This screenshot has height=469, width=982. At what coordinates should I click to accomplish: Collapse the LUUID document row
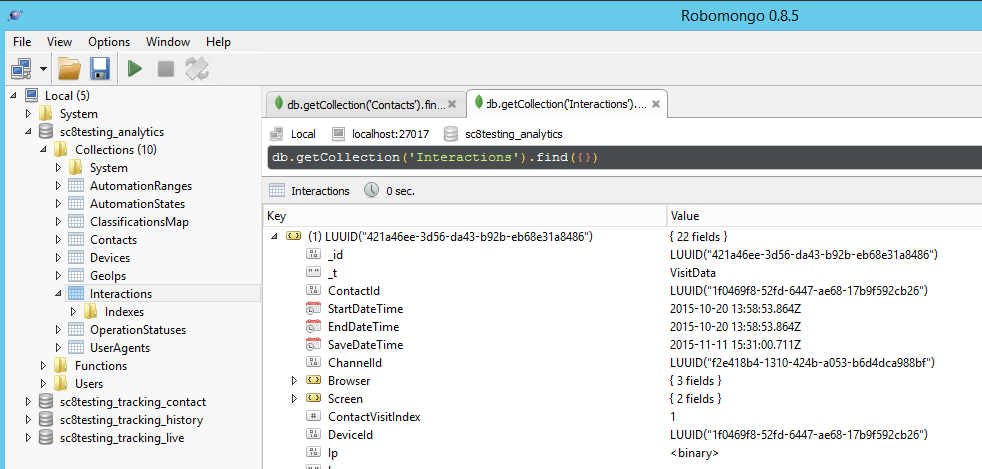pyautogui.click(x=274, y=237)
